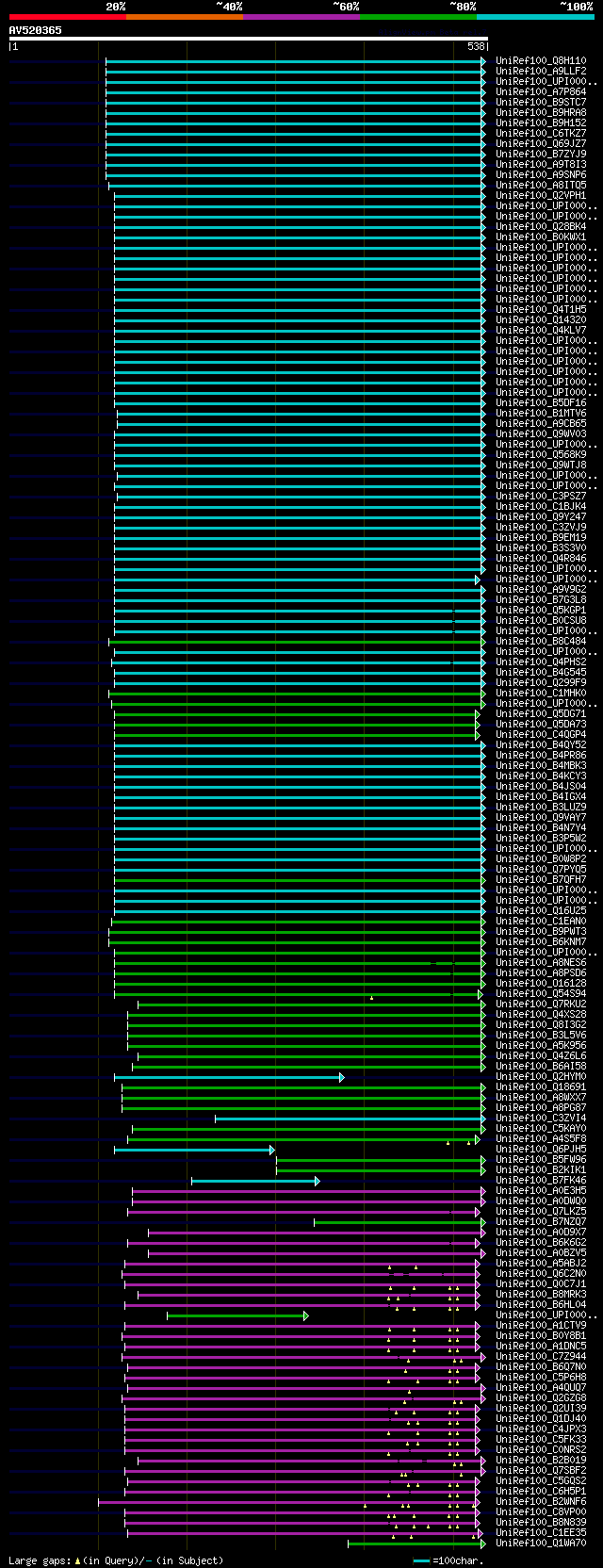
Task: Select the UniRef100_Q4PHS2 label
Action: [x=541, y=662]
